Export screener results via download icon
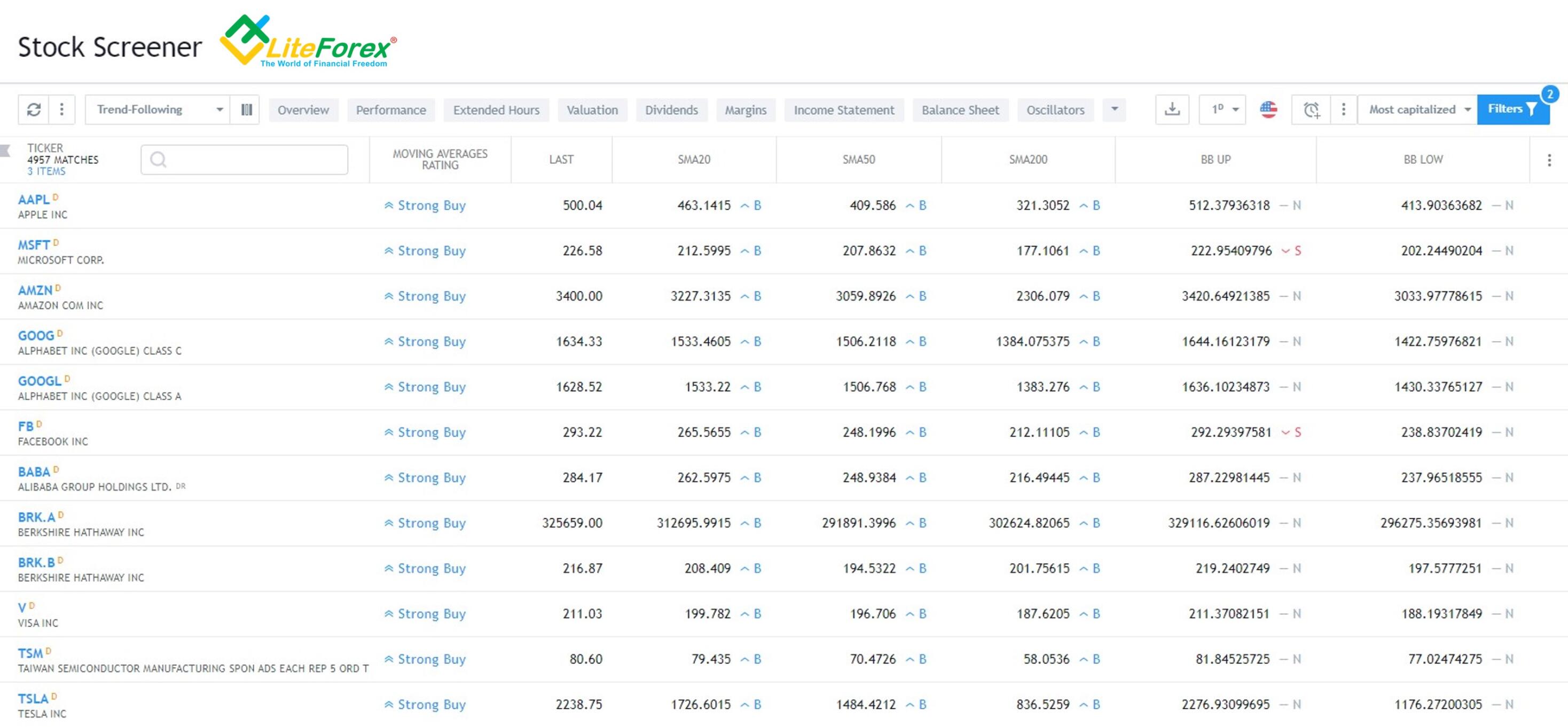The image size is (1568, 727). tap(1172, 109)
